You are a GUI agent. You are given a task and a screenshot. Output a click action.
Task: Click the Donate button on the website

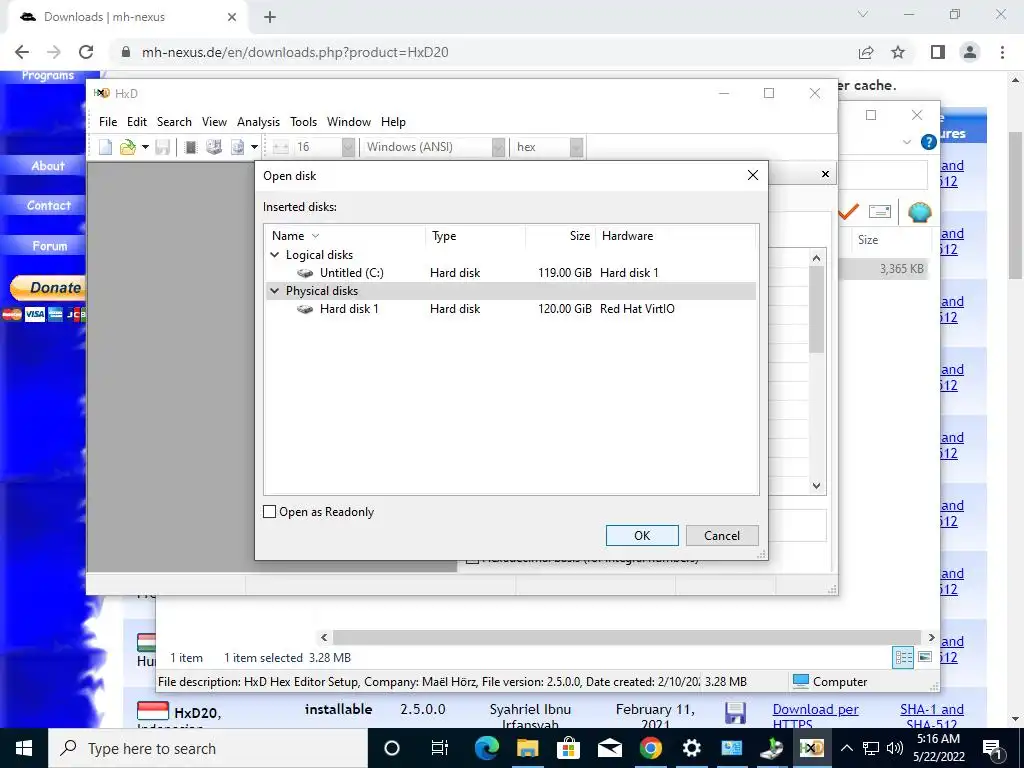tap(47, 287)
